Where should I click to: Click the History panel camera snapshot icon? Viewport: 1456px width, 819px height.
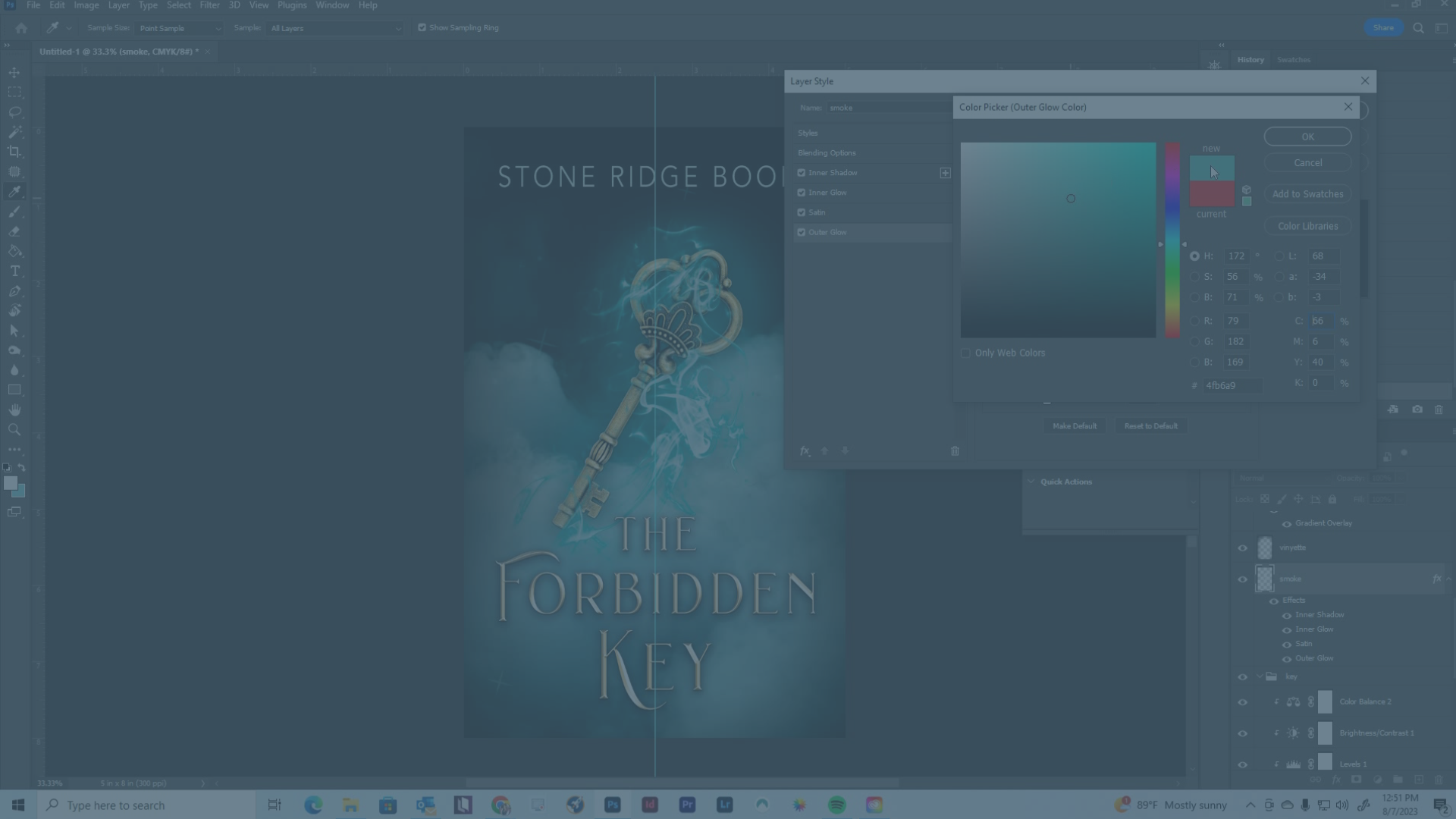coord(1417,409)
